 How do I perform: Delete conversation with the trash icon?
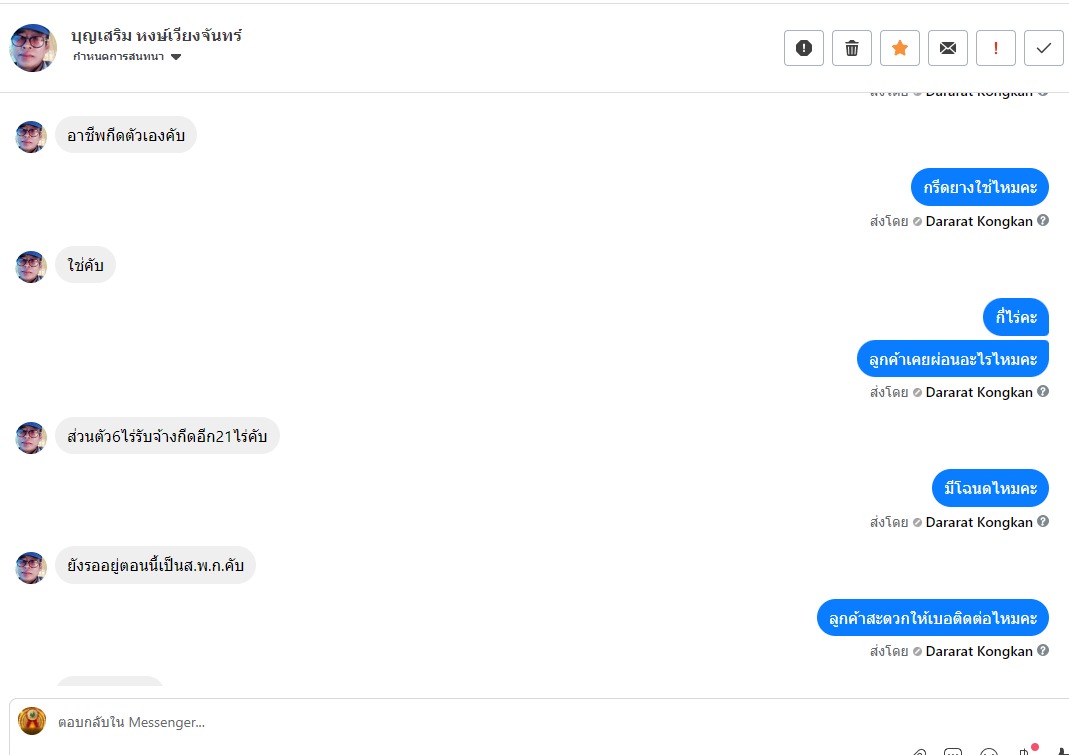pyautogui.click(x=852, y=47)
